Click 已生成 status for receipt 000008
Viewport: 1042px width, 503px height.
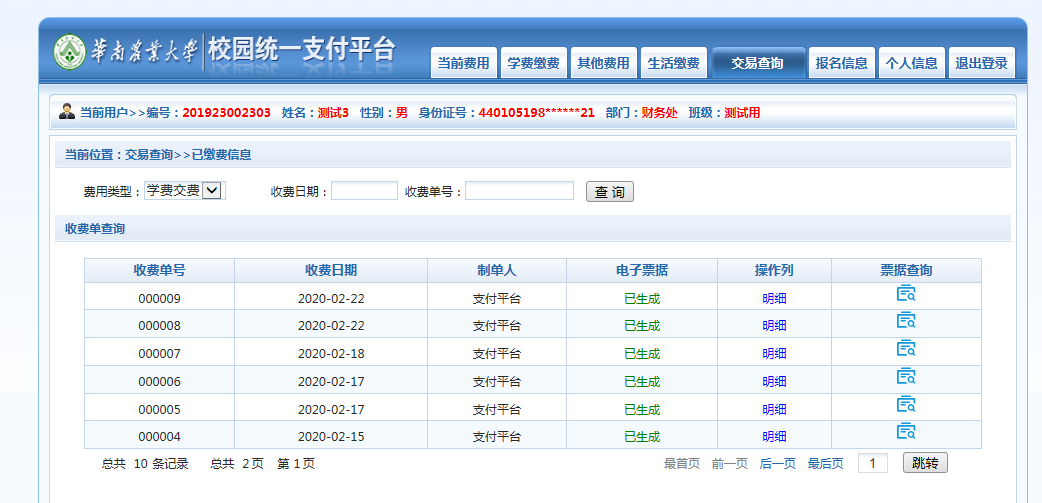642,326
